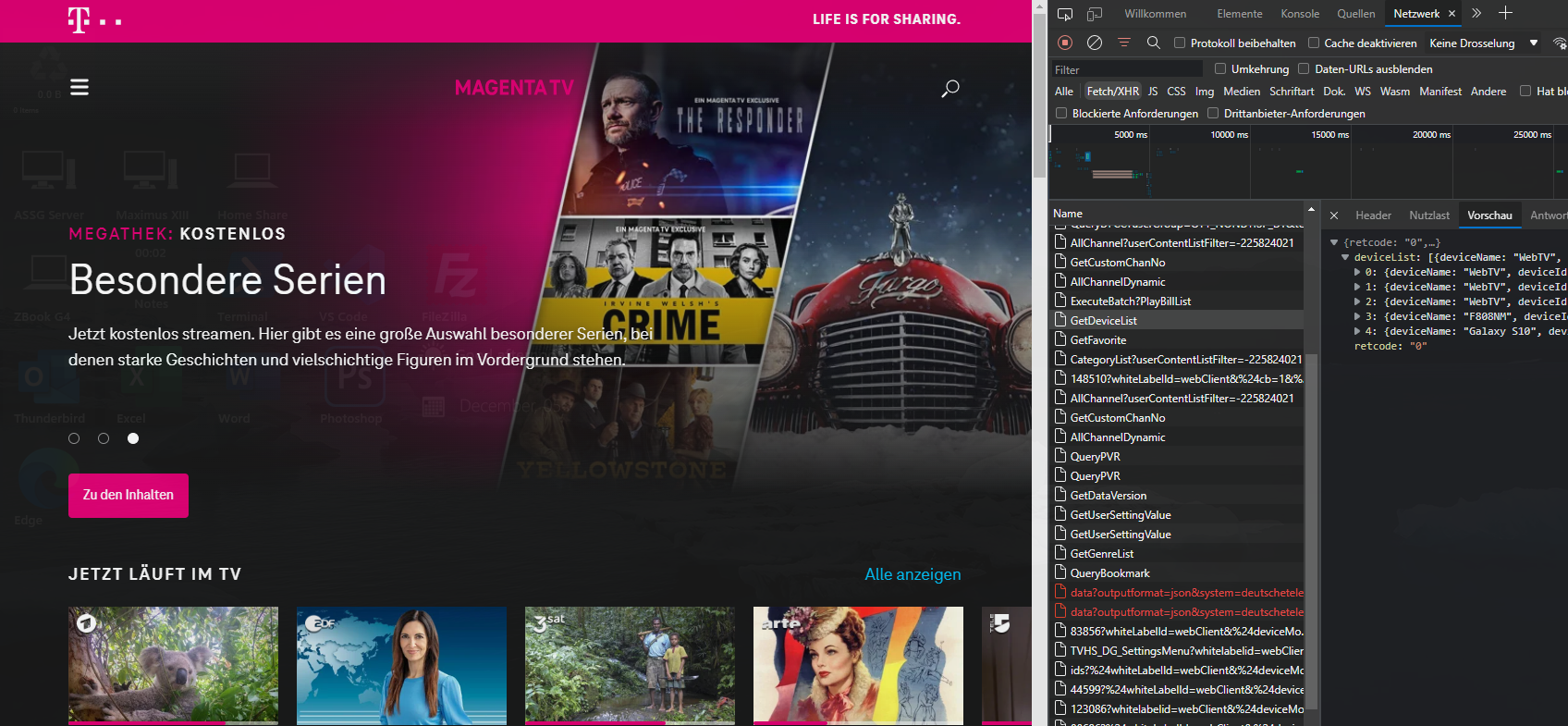Toggle the network filter bar icon
Screen dimensions: 1568x726
(x=1124, y=43)
